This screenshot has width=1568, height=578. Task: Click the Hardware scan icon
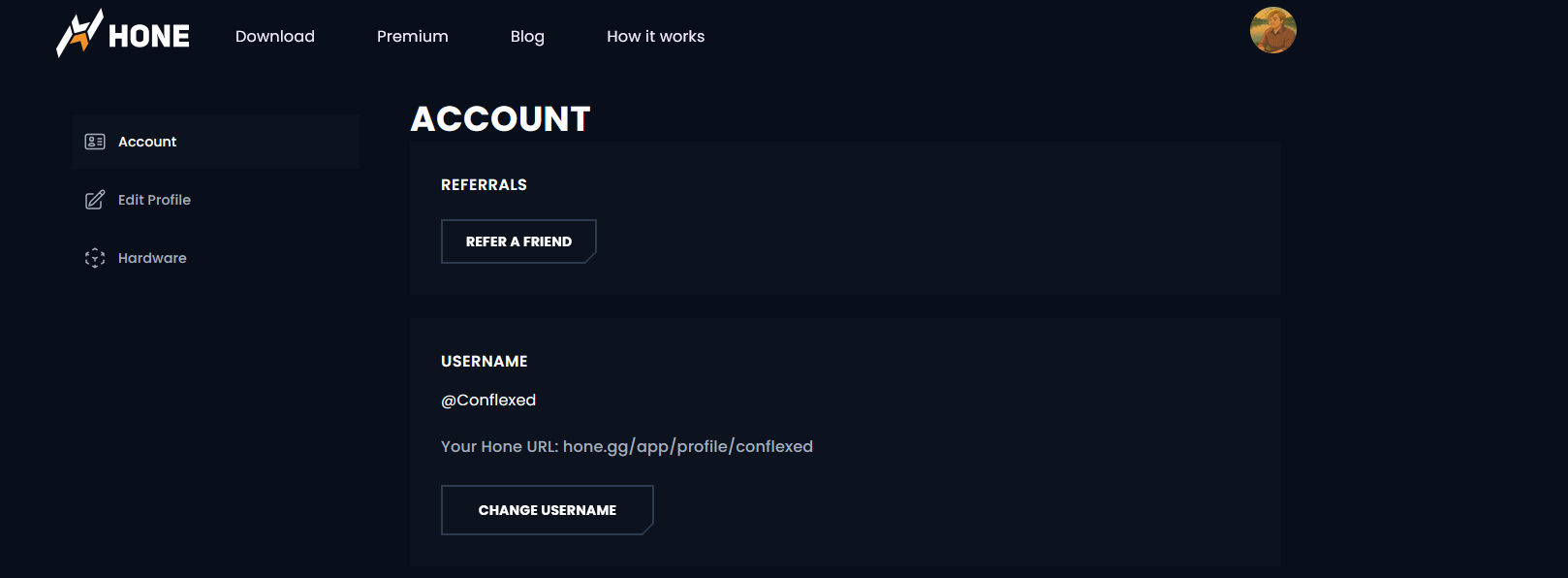[95, 258]
